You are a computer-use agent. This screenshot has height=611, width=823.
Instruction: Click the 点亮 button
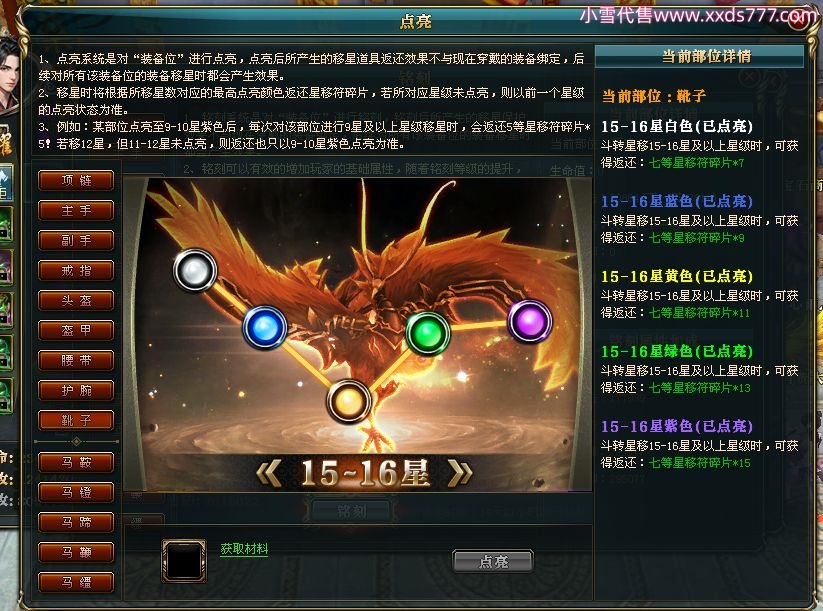pos(493,562)
